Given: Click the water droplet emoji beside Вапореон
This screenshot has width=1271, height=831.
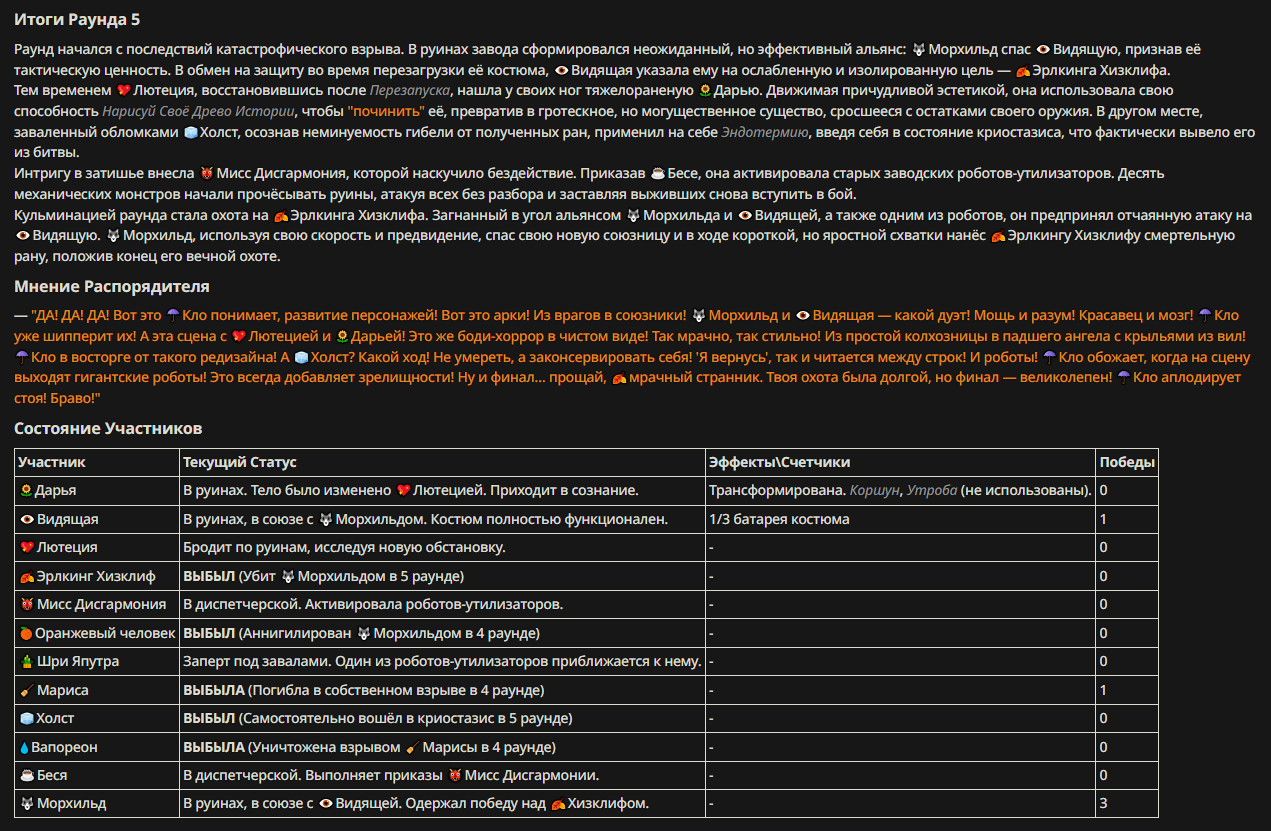Looking at the screenshot, I should (x=26, y=747).
